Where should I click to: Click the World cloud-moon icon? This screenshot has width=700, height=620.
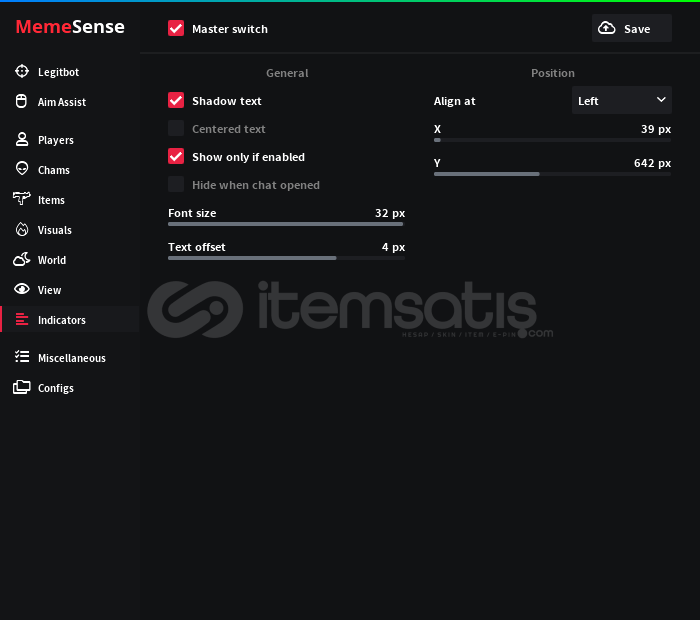coord(21,259)
